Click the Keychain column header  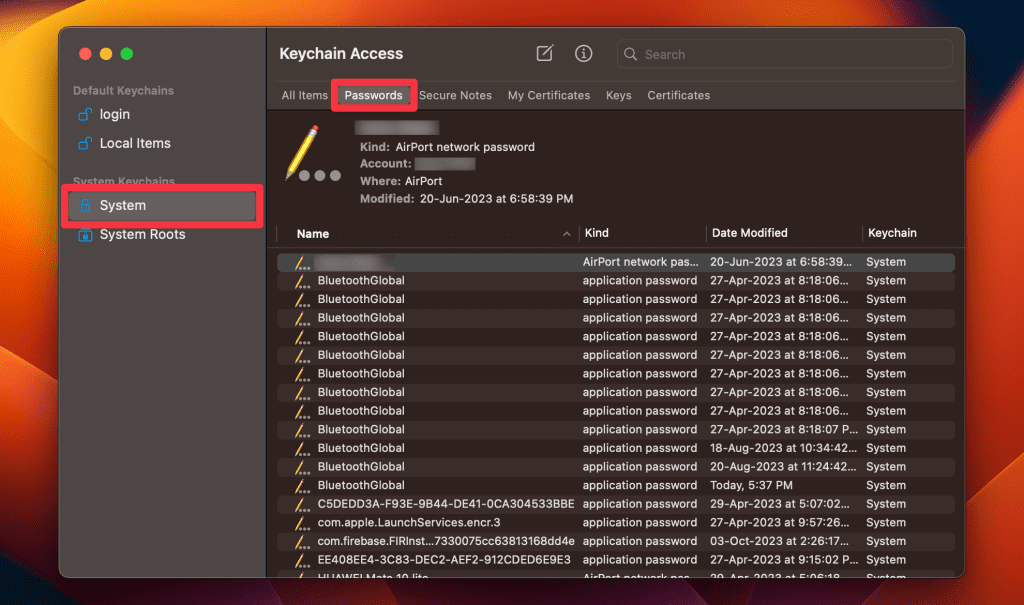point(892,233)
